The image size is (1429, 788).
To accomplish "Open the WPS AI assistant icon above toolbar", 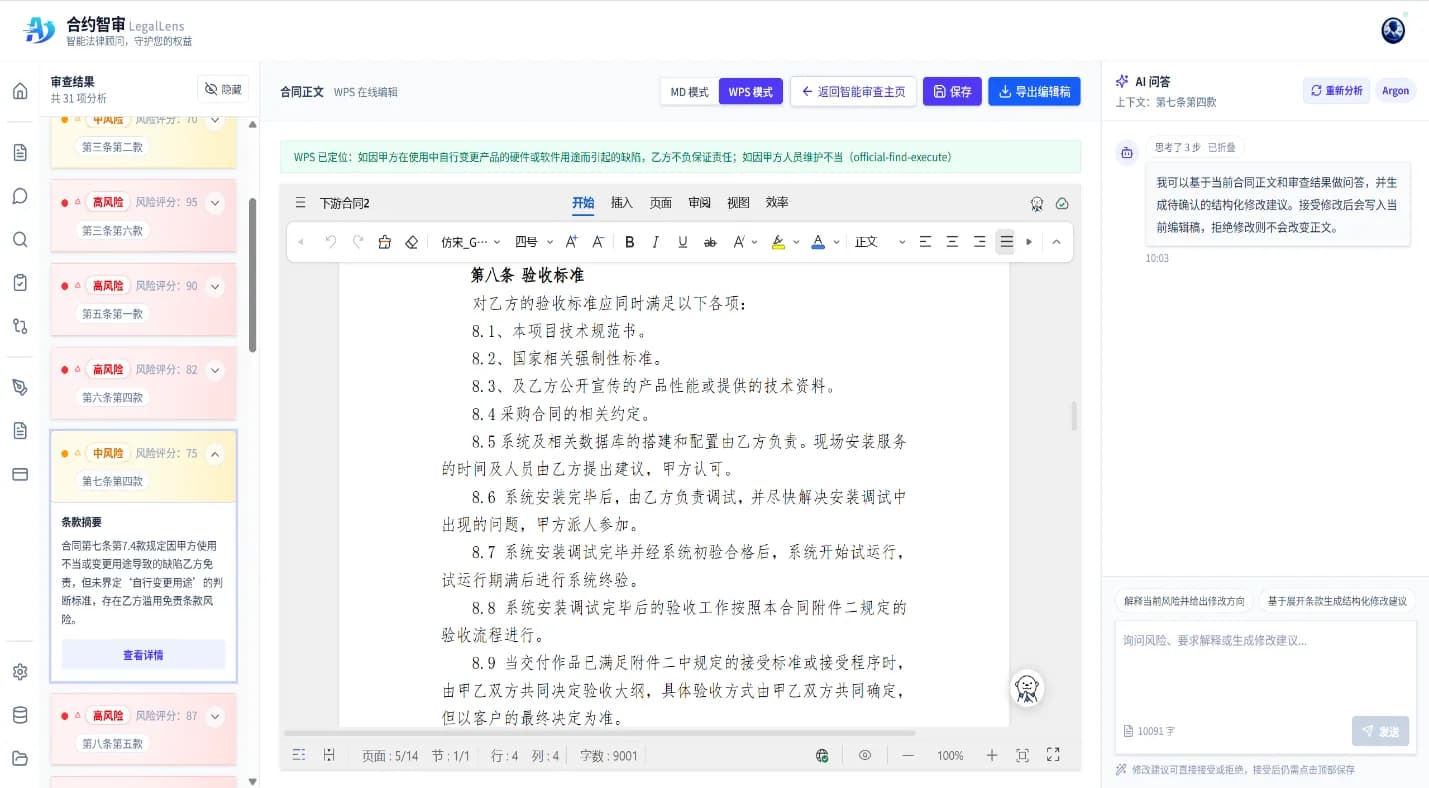I will (1037, 203).
